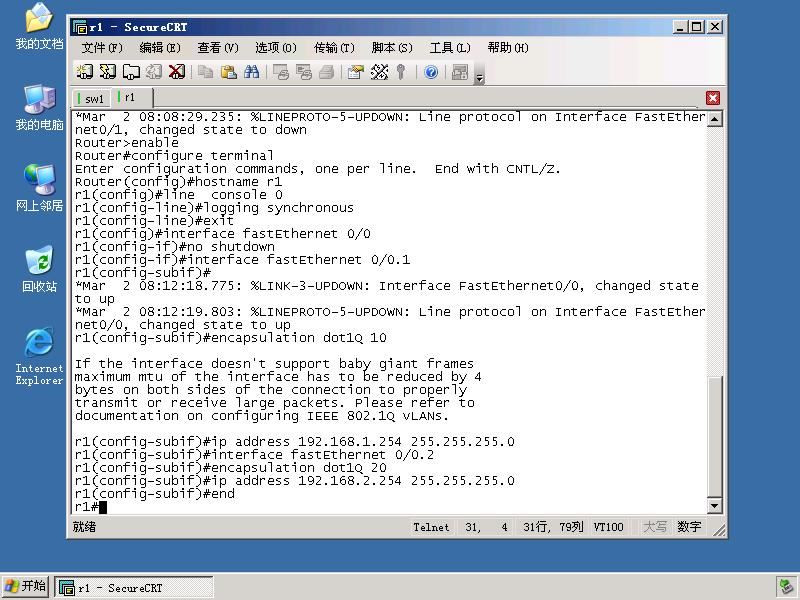Screen dimensions: 800x600
Task: Select 我的电脑 desktop icon
Action: 39,108
